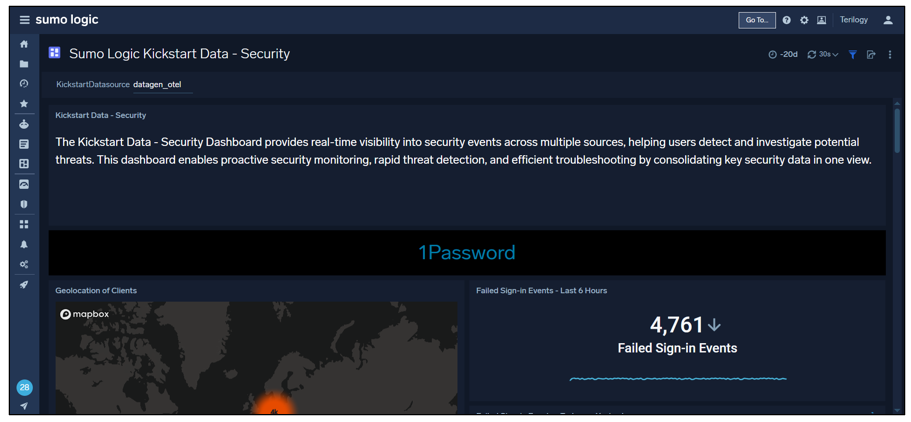Edit the KickstartDatasource datagen_otel filter field

(x=158, y=85)
